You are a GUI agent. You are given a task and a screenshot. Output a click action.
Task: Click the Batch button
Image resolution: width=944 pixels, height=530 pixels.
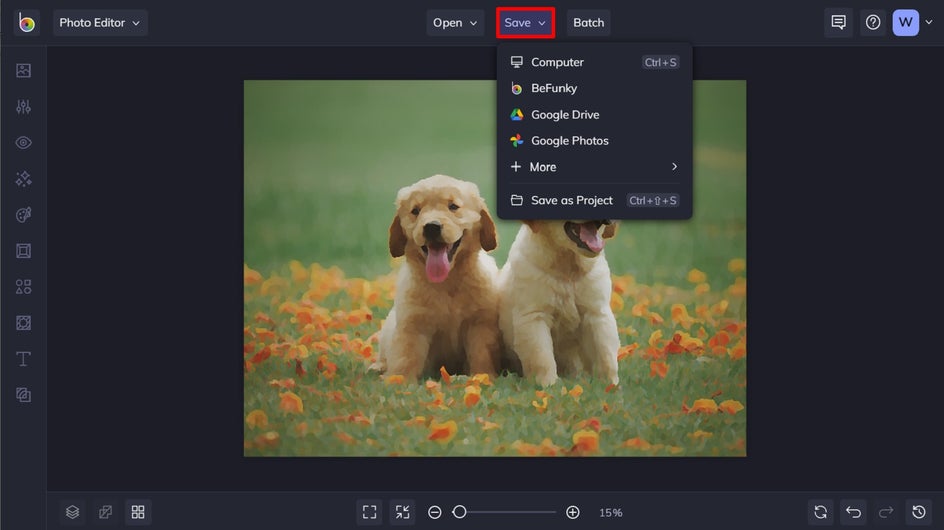(x=588, y=23)
